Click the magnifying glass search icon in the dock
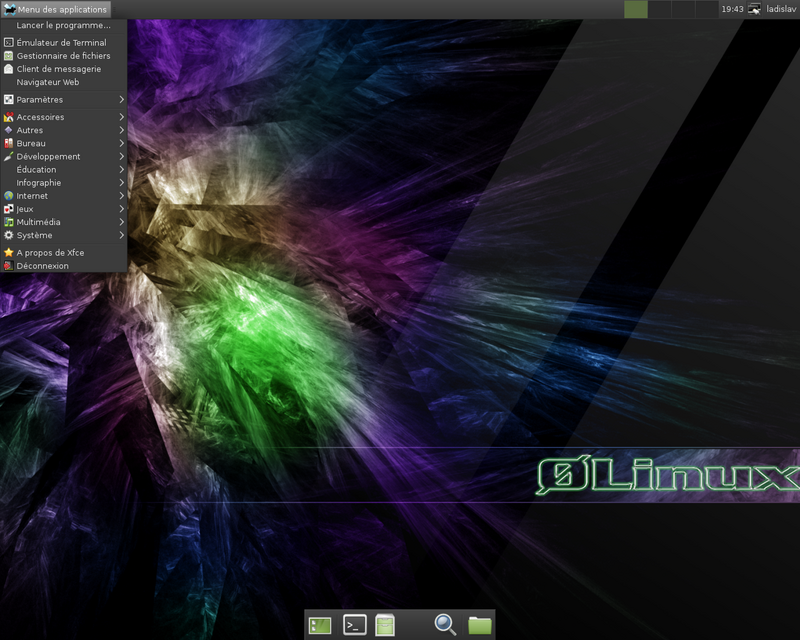 445,625
